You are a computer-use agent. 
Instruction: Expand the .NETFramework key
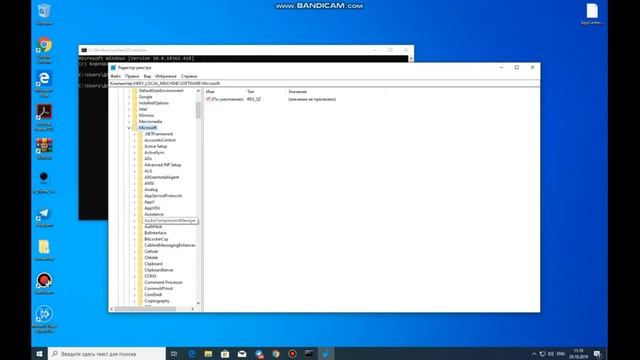click(135, 134)
